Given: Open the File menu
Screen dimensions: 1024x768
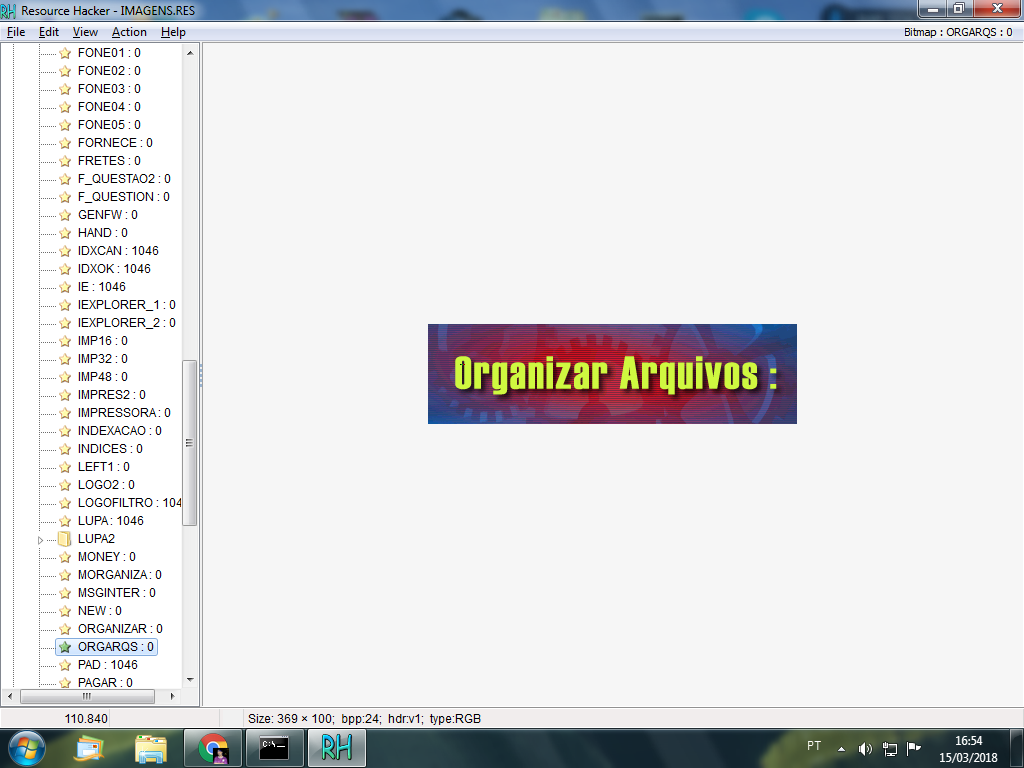Looking at the screenshot, I should (x=16, y=32).
